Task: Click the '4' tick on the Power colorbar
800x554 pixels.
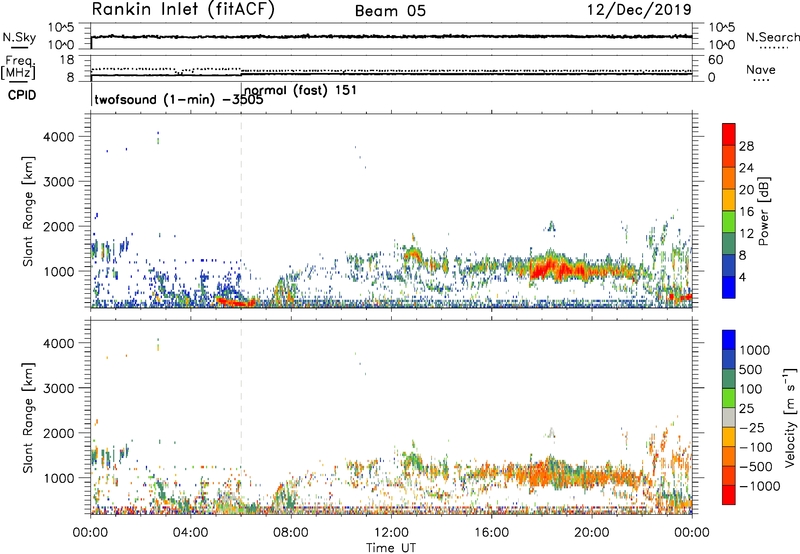Action: coord(743,278)
